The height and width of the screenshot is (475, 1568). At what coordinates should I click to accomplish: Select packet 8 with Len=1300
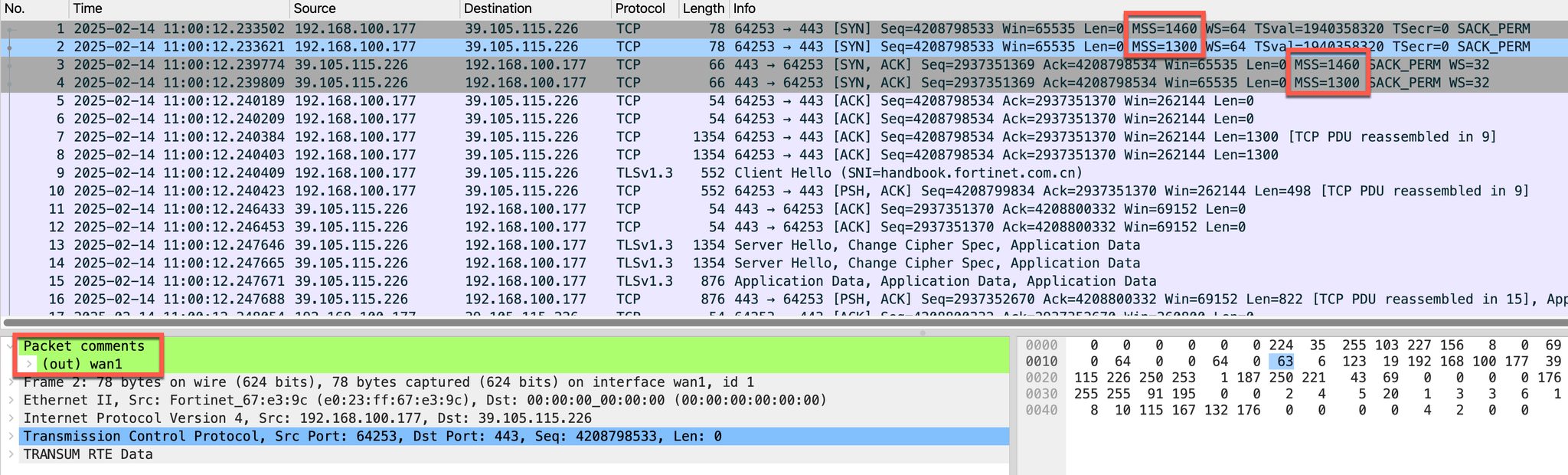tap(784, 155)
